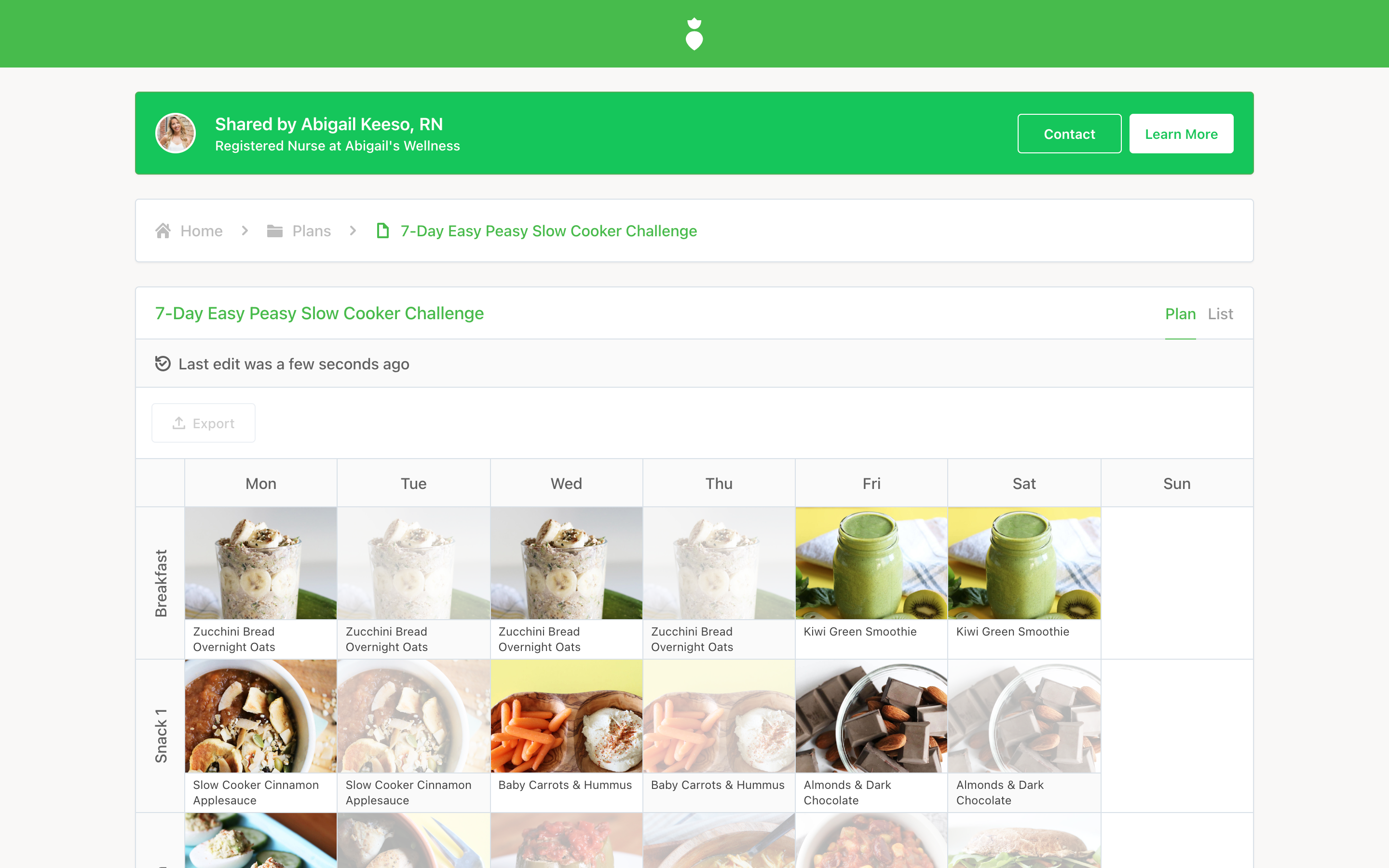1389x868 pixels.
Task: Open Friday's Kiwi Green Smoothie thumbnail
Action: [872, 563]
